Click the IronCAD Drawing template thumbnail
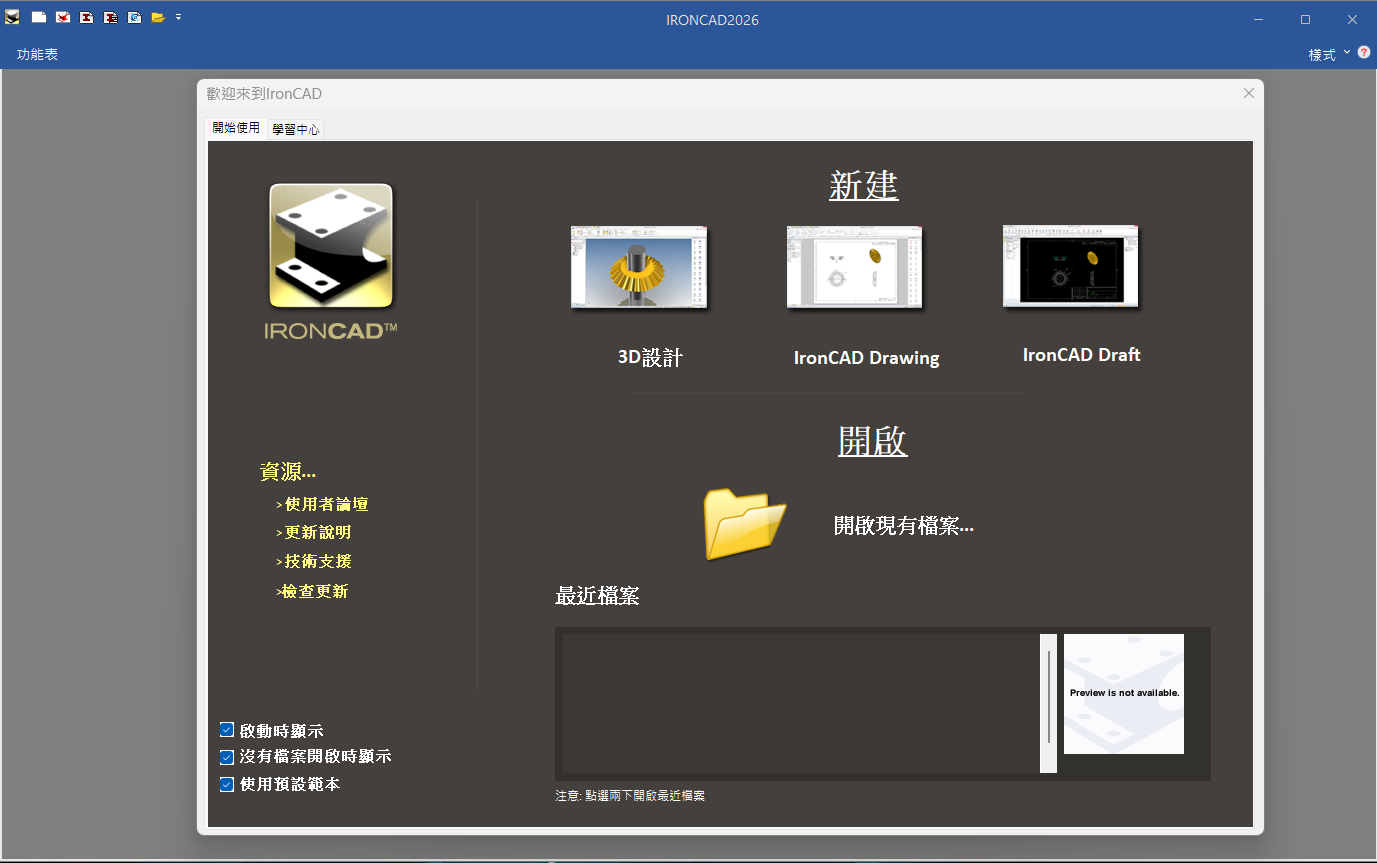Screen dimensions: 1377x863 tap(854, 267)
